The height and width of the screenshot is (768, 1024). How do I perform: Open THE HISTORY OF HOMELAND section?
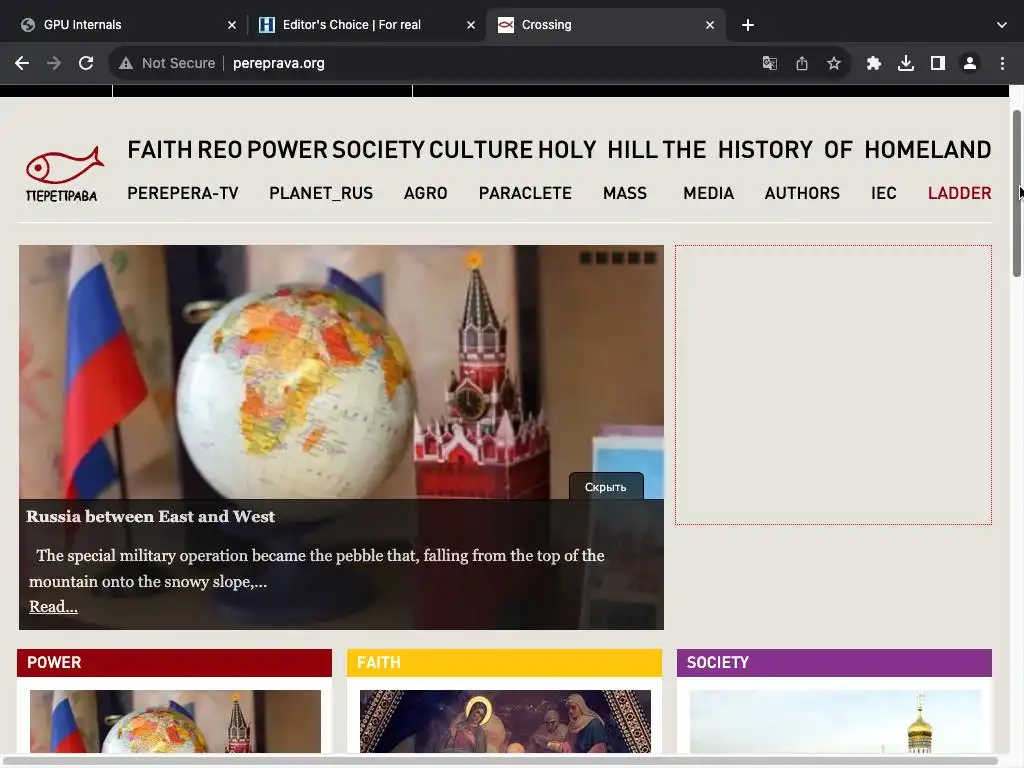[827, 150]
